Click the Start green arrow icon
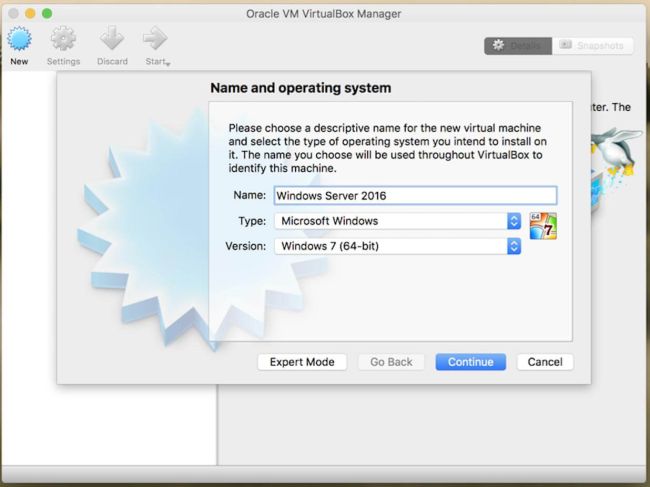The image size is (650, 487). 155,39
